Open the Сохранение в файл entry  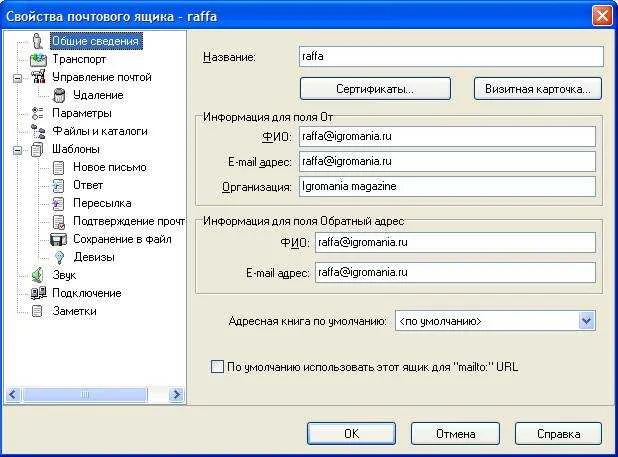[x=122, y=239]
